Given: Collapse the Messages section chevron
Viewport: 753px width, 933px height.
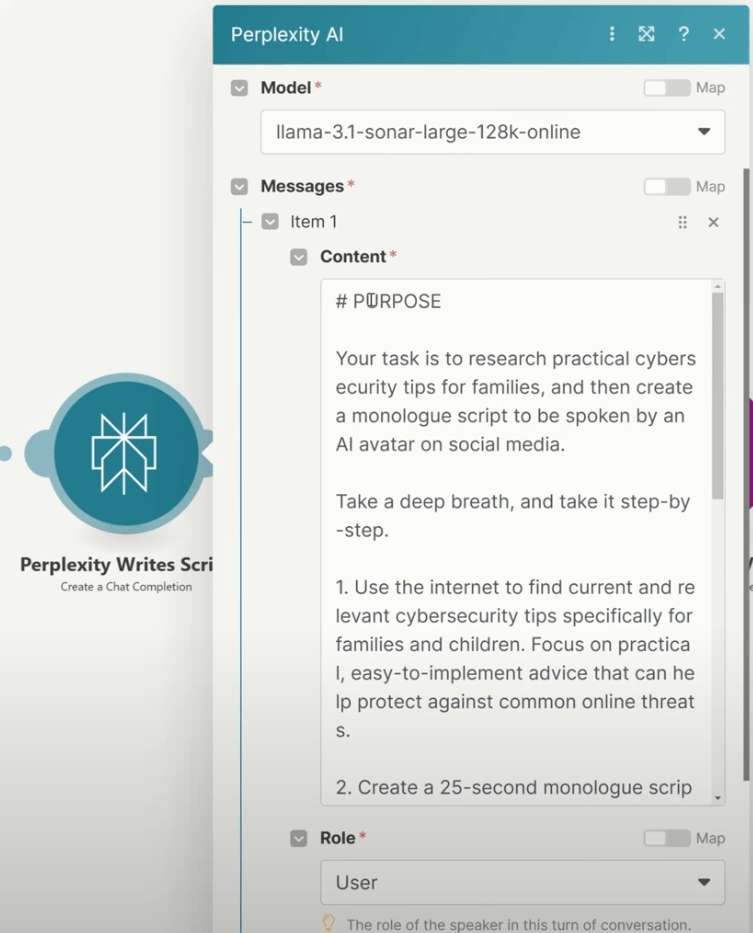Looking at the screenshot, I should pos(239,187).
